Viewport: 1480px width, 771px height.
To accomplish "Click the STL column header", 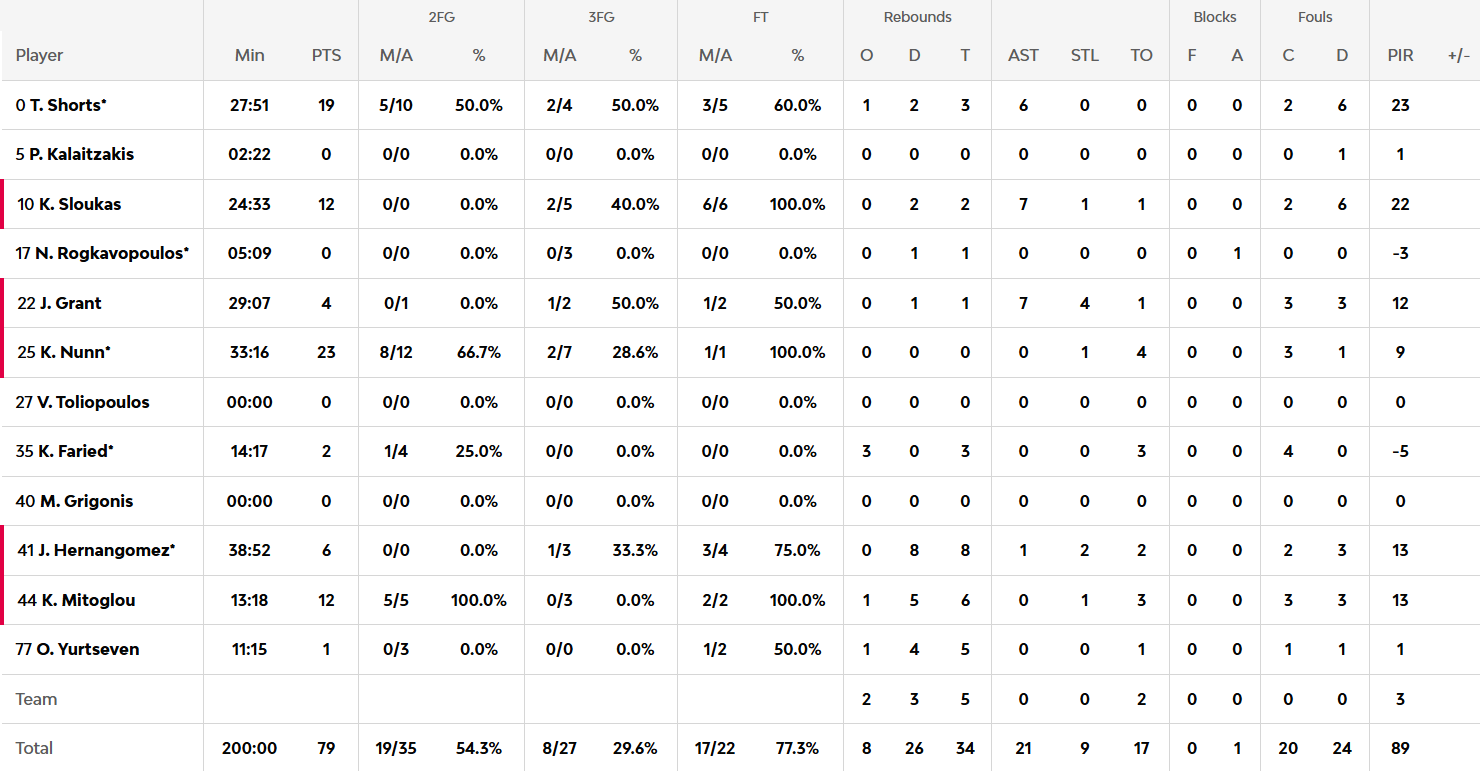I will coord(1085,55).
